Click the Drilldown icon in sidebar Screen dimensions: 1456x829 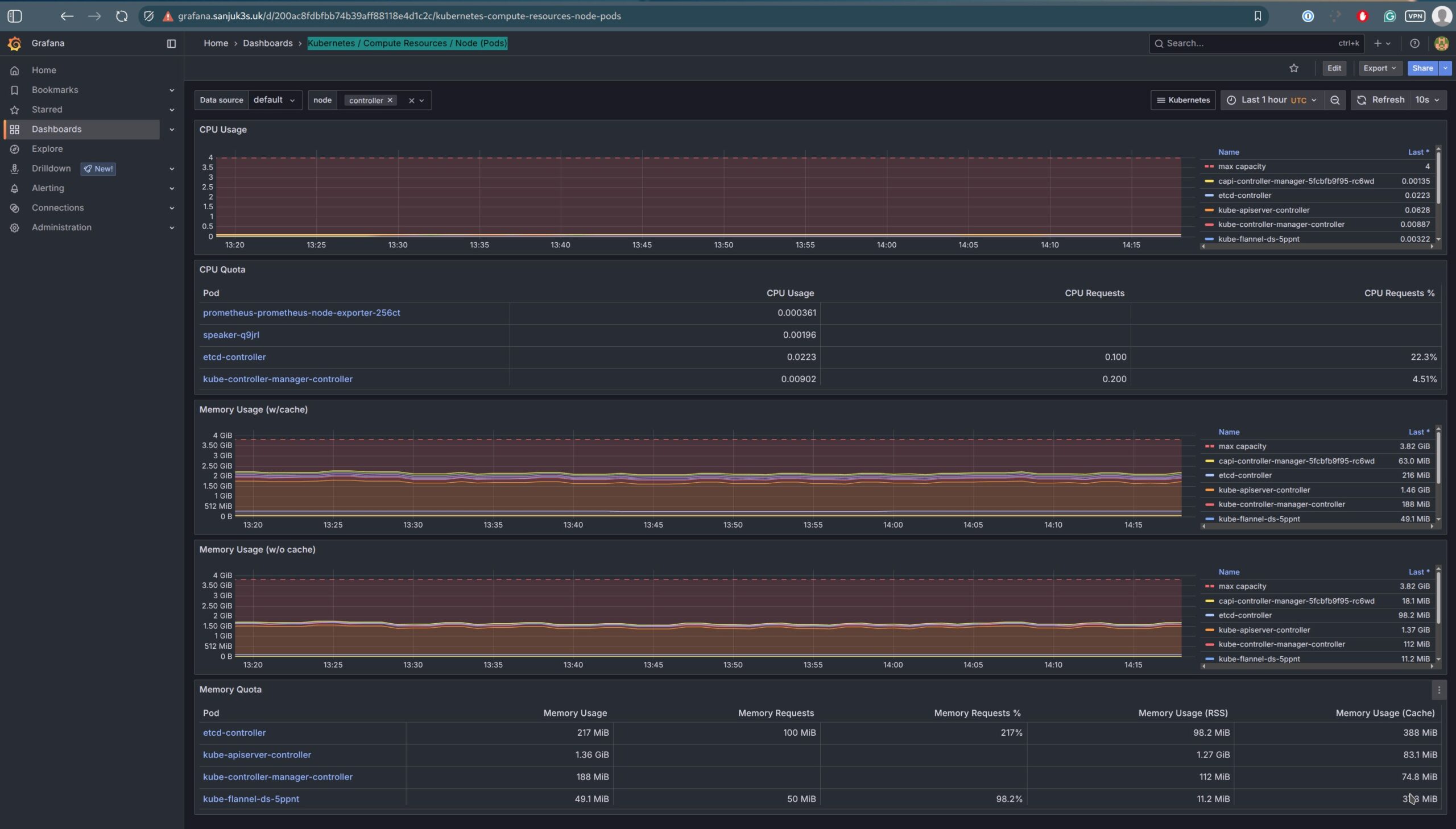click(15, 168)
